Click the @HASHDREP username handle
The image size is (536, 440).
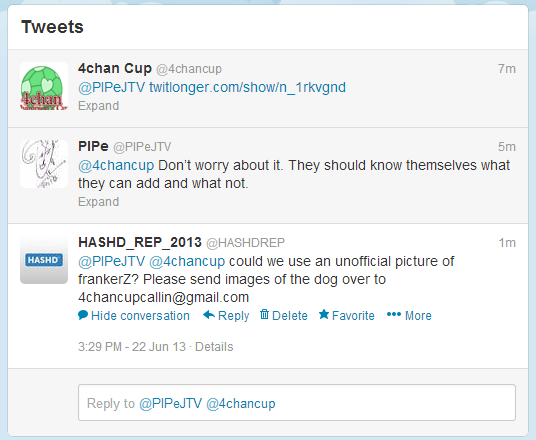[245, 243]
